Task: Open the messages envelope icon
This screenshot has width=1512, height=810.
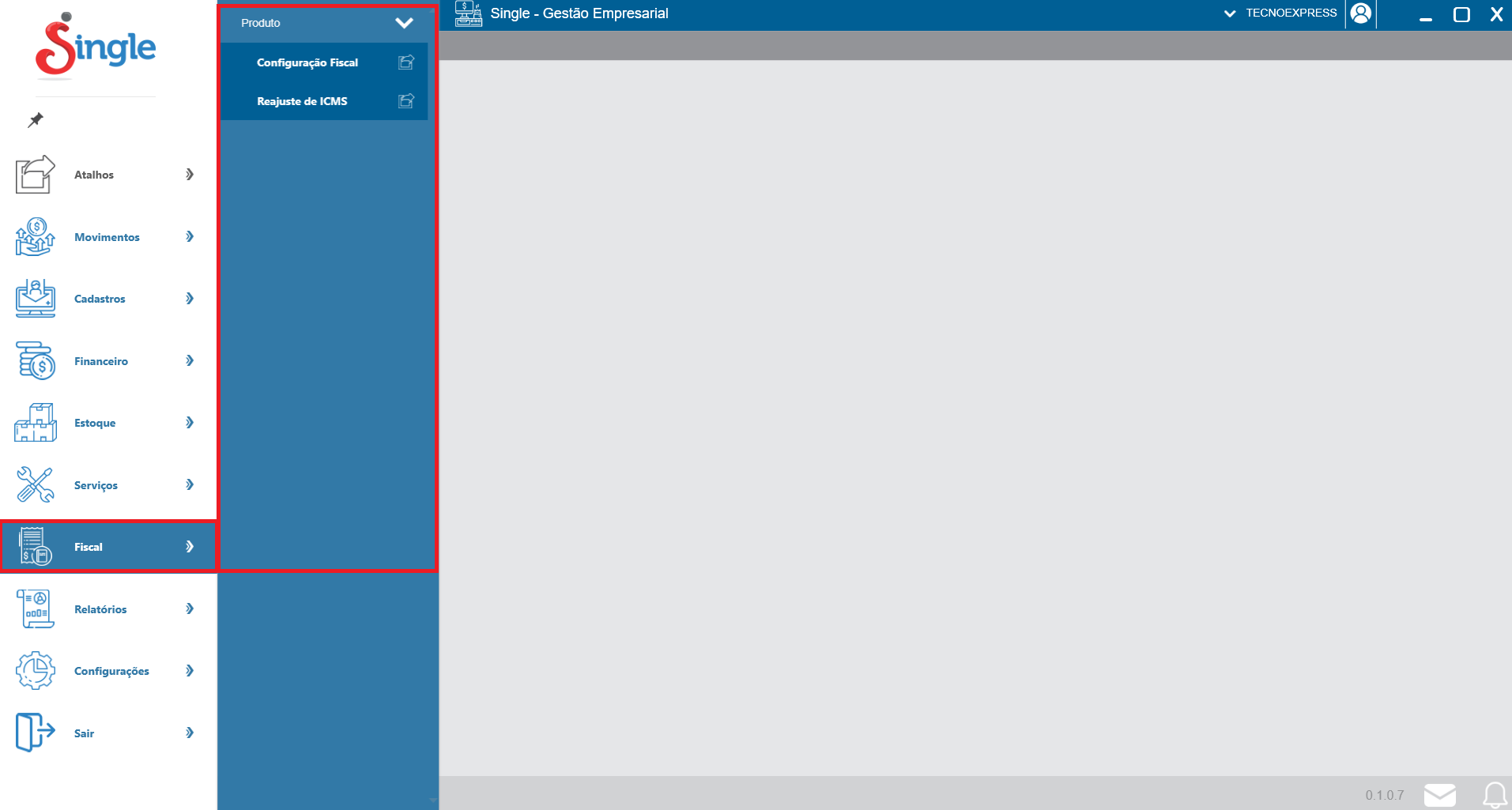Action: (1439, 794)
